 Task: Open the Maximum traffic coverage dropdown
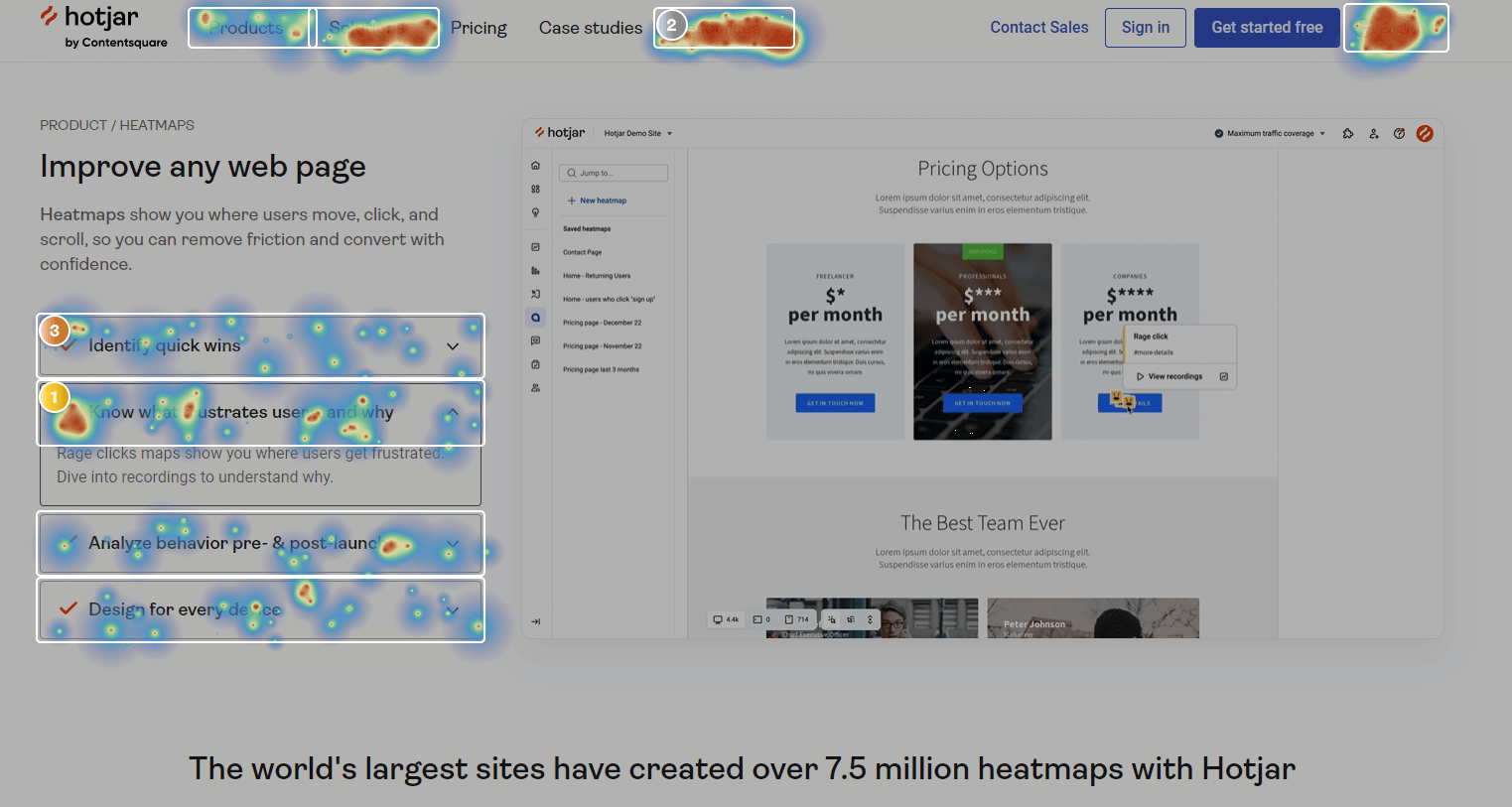pos(1269,132)
